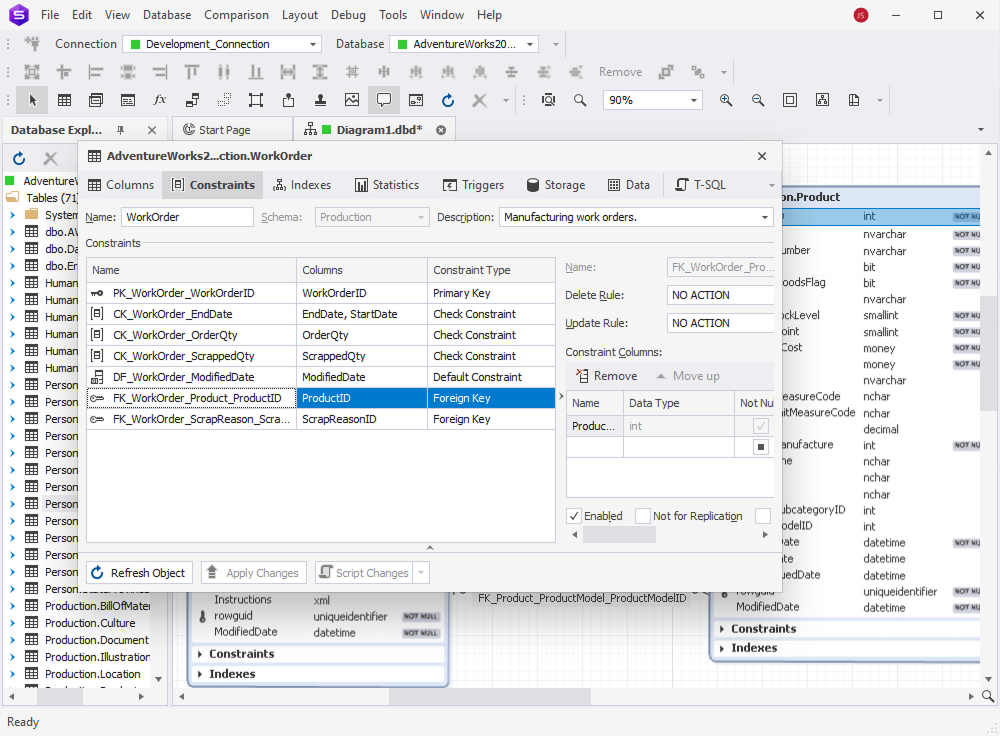Uncheck the Enabled checkbox for the foreign key
Image resolution: width=1000 pixels, height=736 pixels.
(x=574, y=516)
